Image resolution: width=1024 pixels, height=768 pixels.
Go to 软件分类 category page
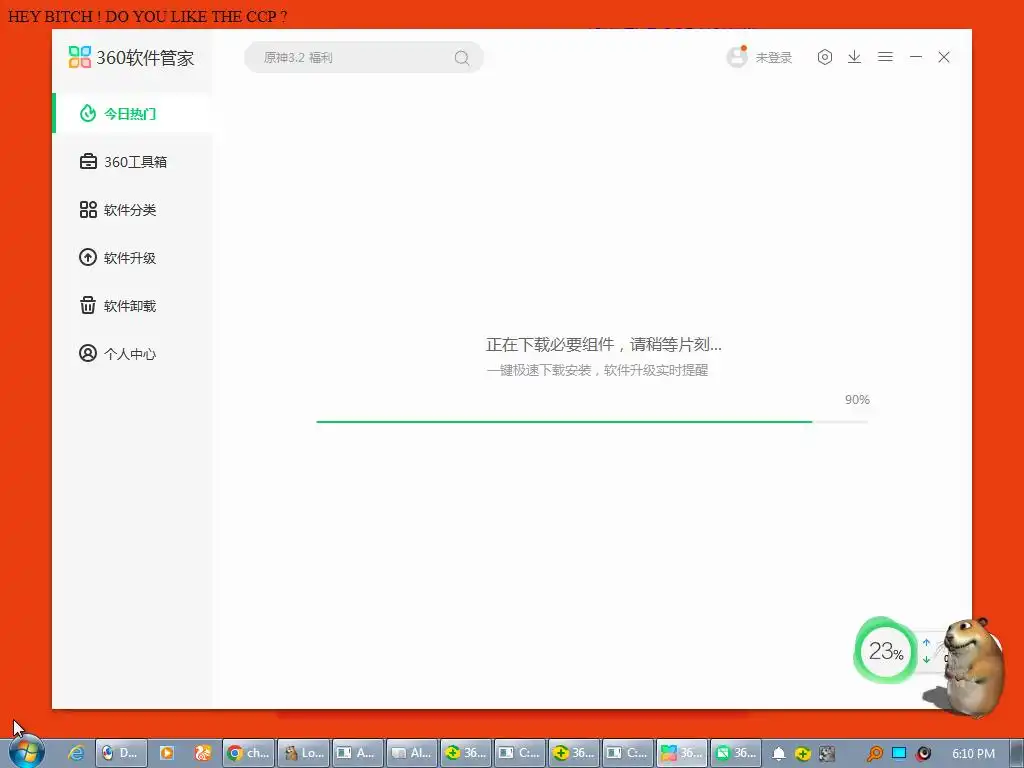[133, 210]
